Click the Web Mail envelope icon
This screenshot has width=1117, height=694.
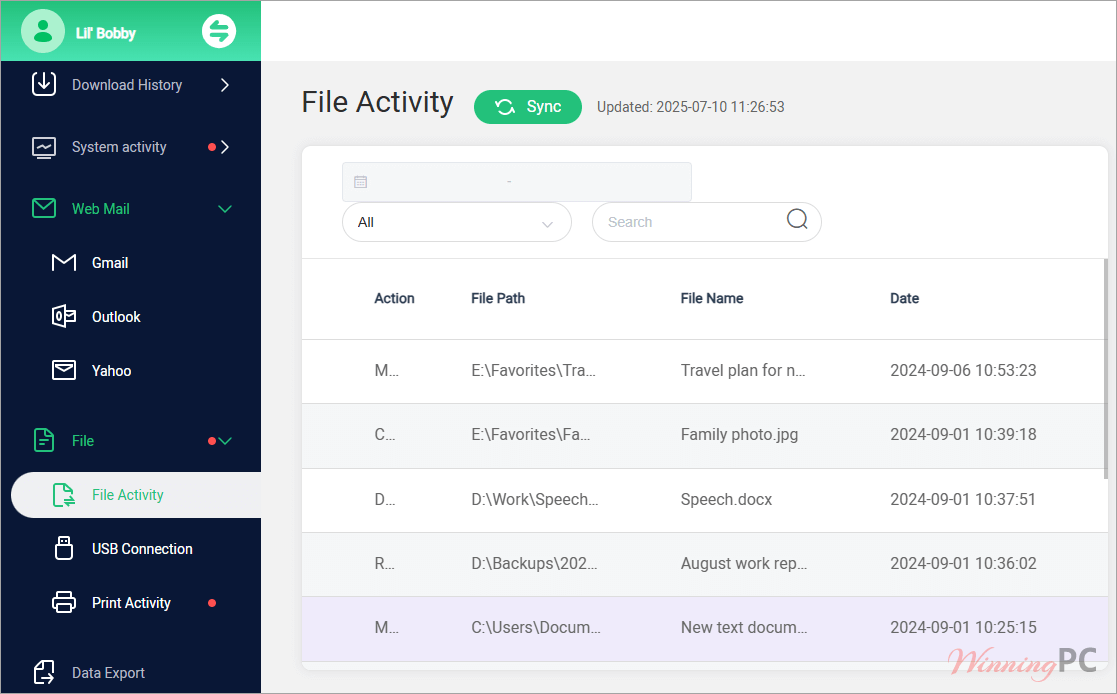pyautogui.click(x=44, y=208)
